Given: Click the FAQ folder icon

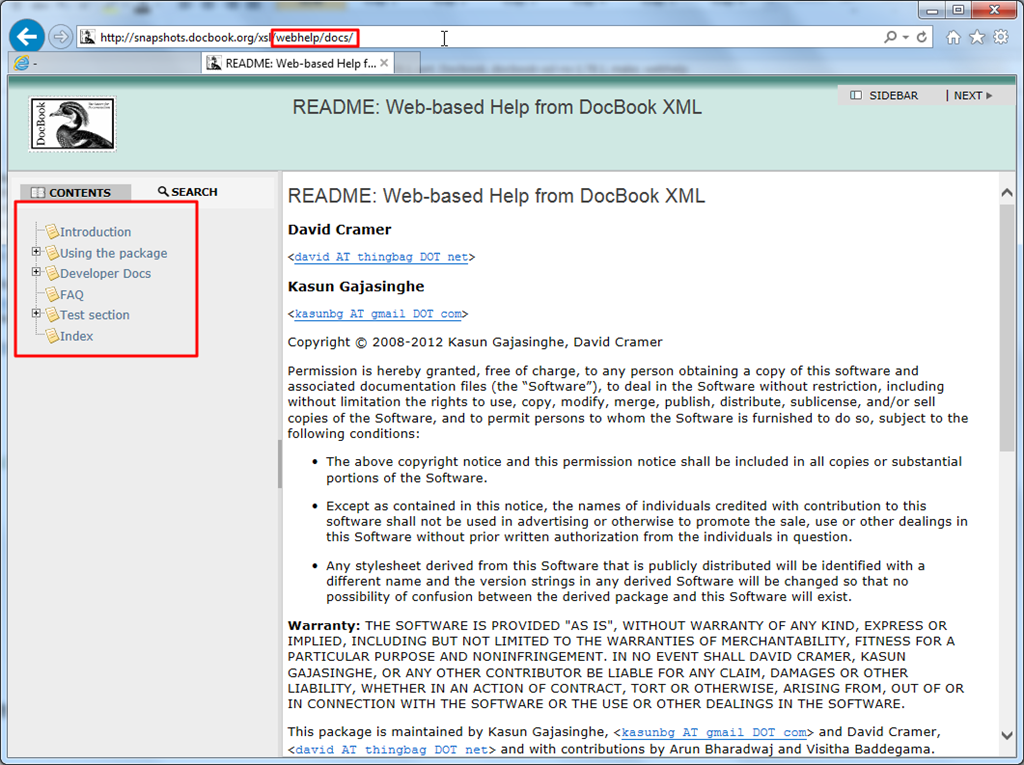Looking at the screenshot, I should pyautogui.click(x=52, y=294).
